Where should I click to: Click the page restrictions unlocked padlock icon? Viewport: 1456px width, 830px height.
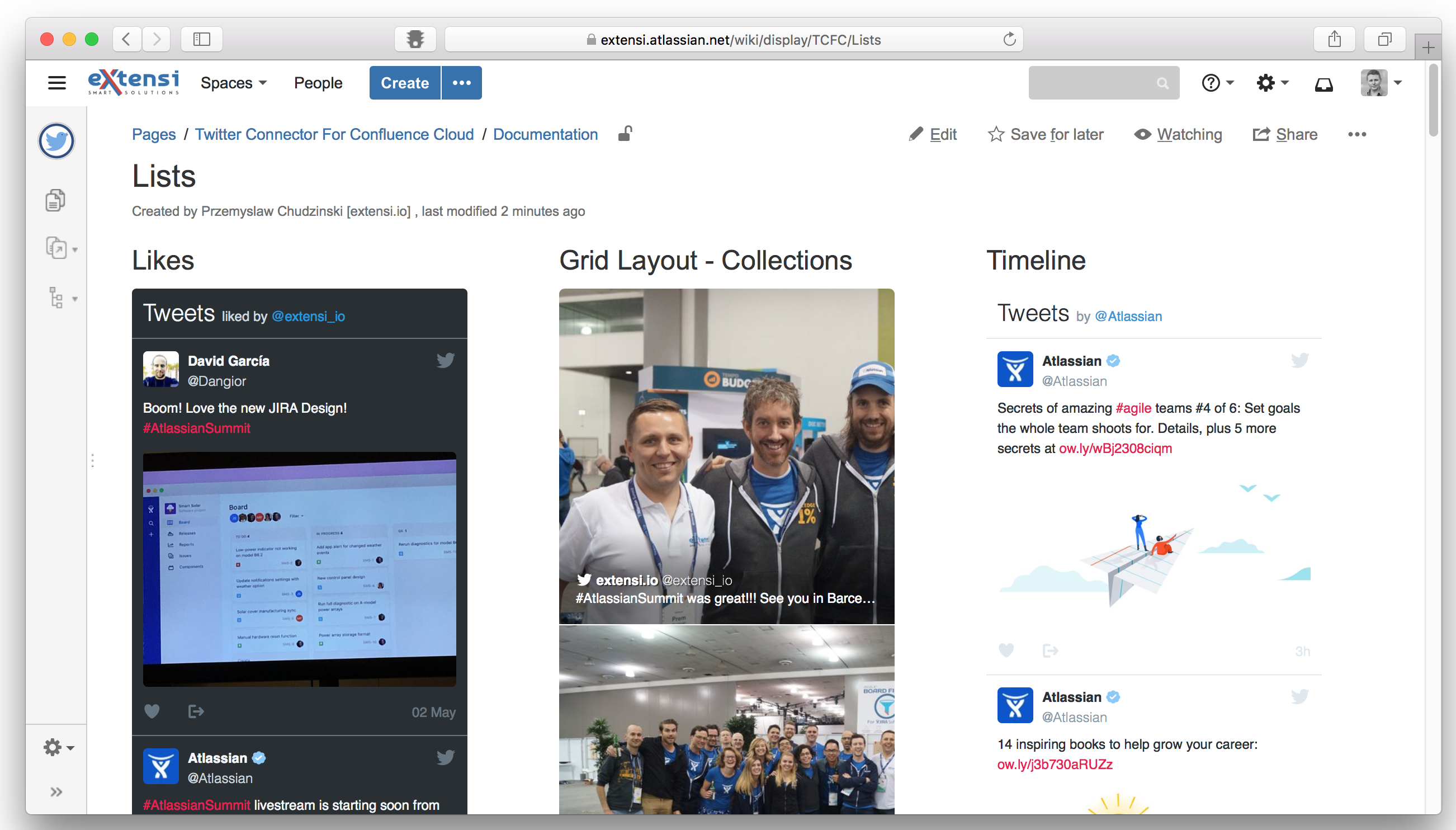click(625, 134)
